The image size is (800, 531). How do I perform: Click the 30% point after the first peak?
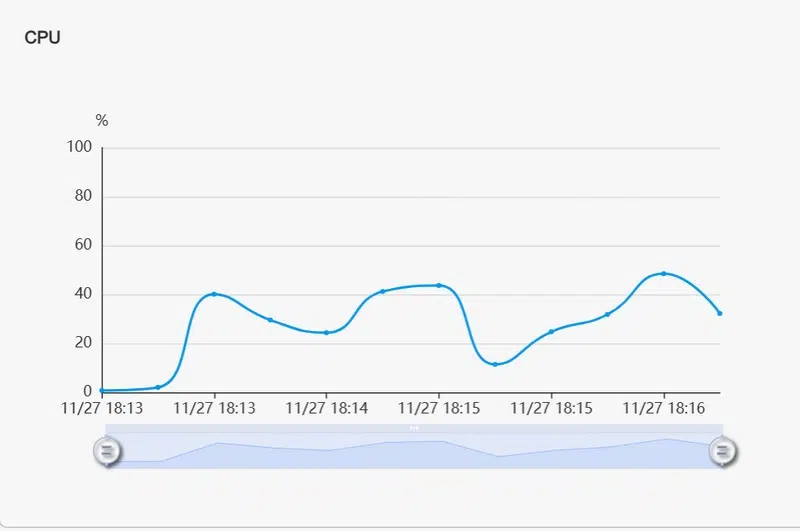(270, 320)
